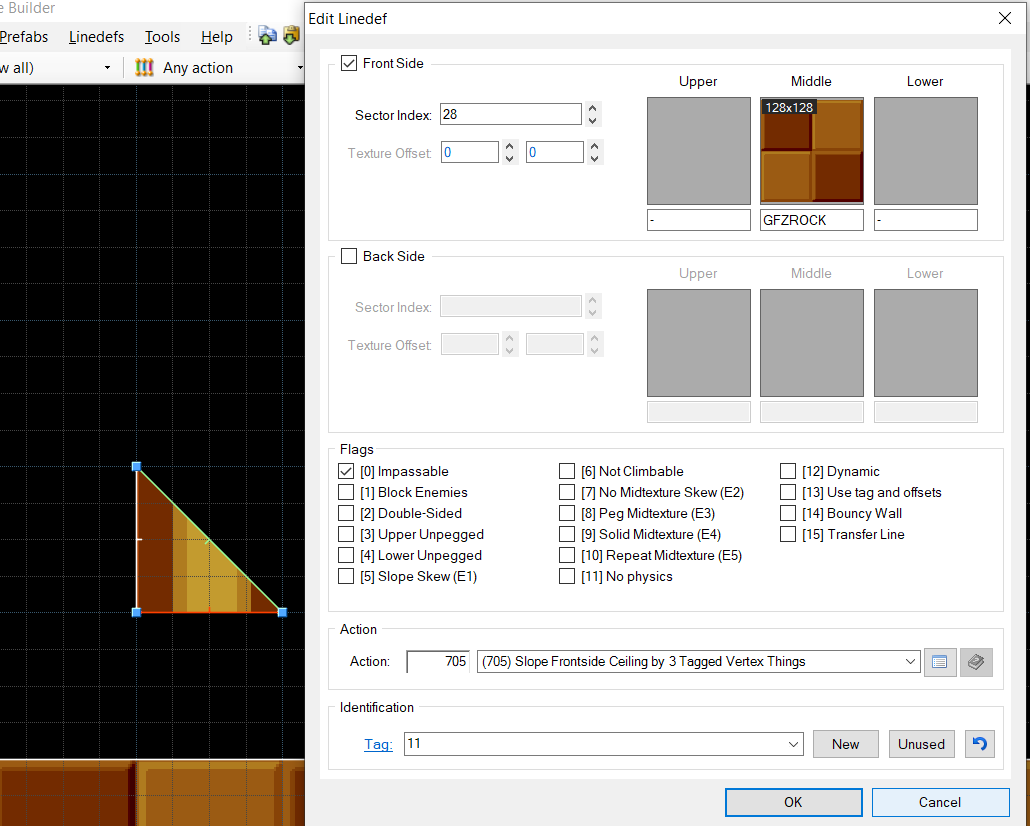Select the GFZROCK middle texture thumbnail

tap(811, 151)
